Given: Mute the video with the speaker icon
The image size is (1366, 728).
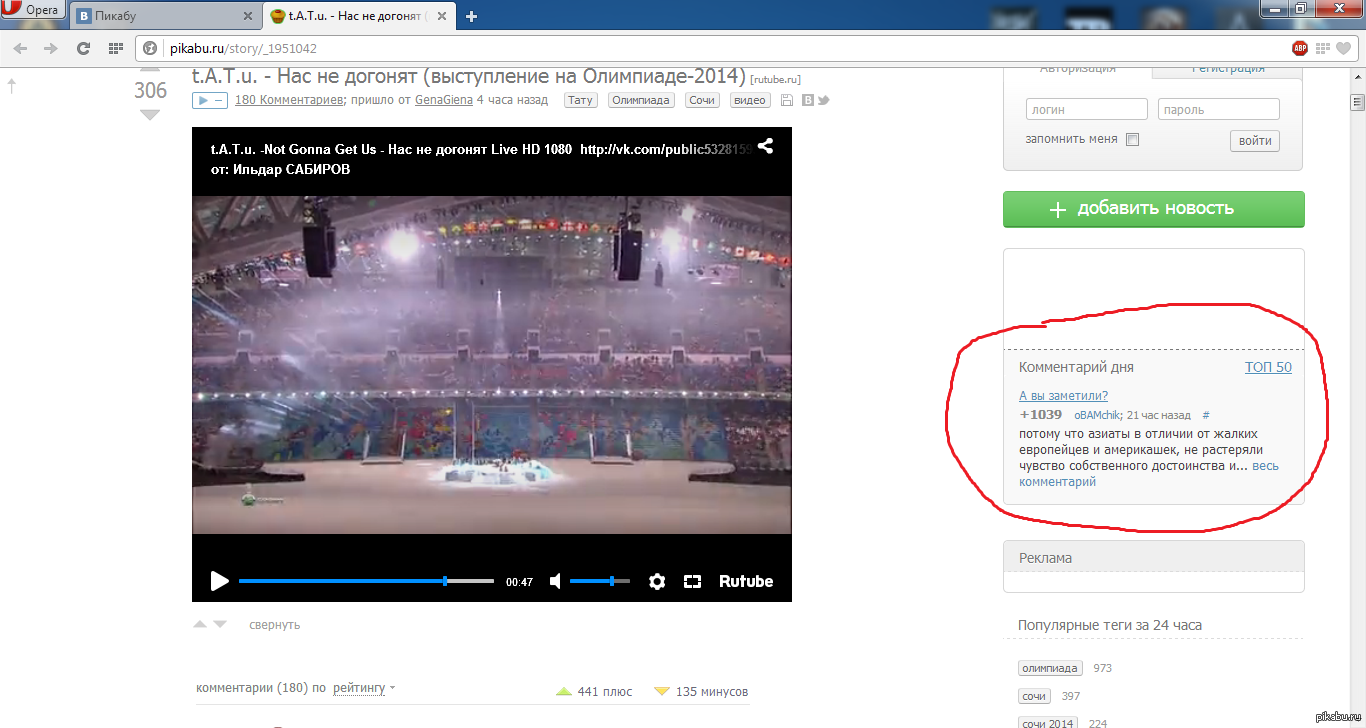Looking at the screenshot, I should pyautogui.click(x=556, y=581).
